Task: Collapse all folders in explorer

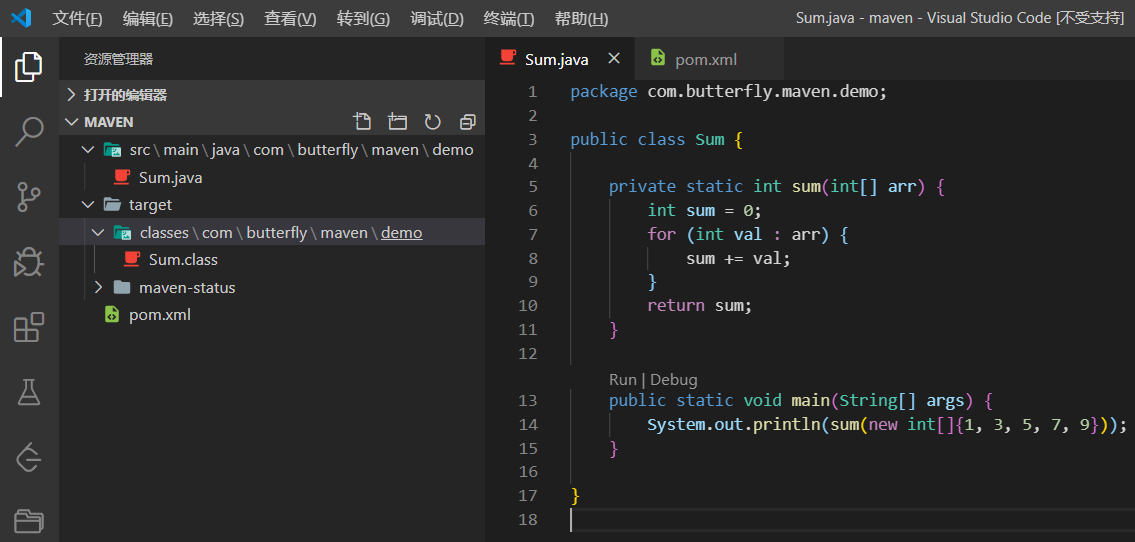Action: [x=468, y=122]
